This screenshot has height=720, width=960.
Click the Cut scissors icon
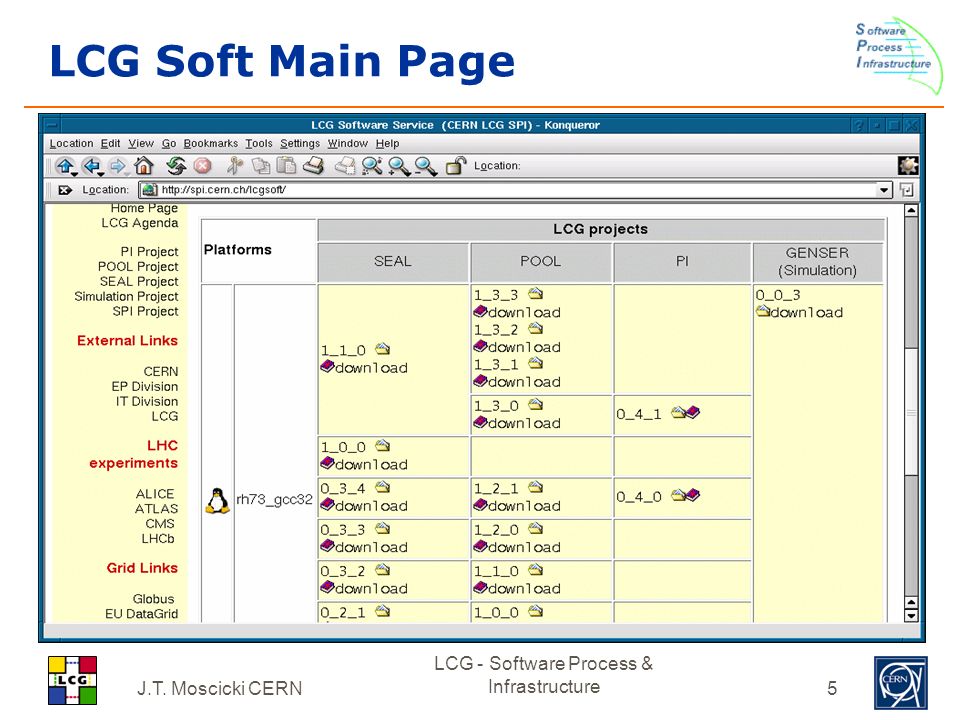point(235,165)
